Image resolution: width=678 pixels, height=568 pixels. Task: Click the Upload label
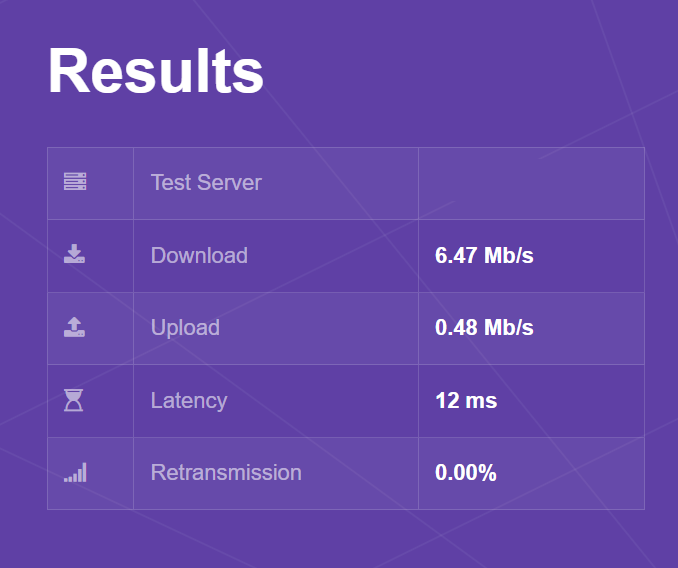pyautogui.click(x=185, y=328)
